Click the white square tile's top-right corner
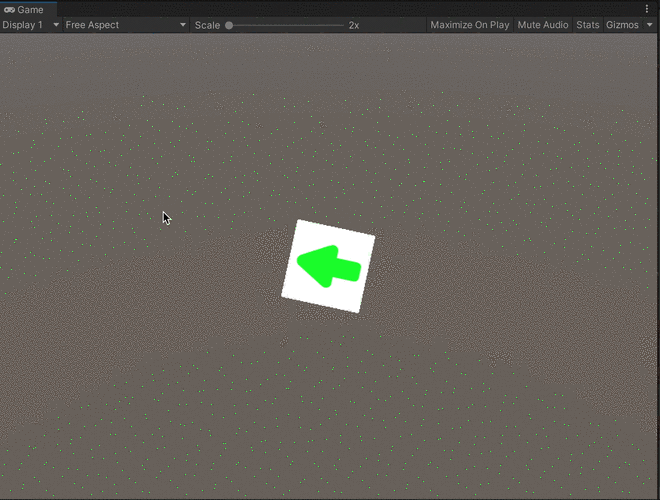Image resolution: width=660 pixels, height=500 pixels. (371, 238)
